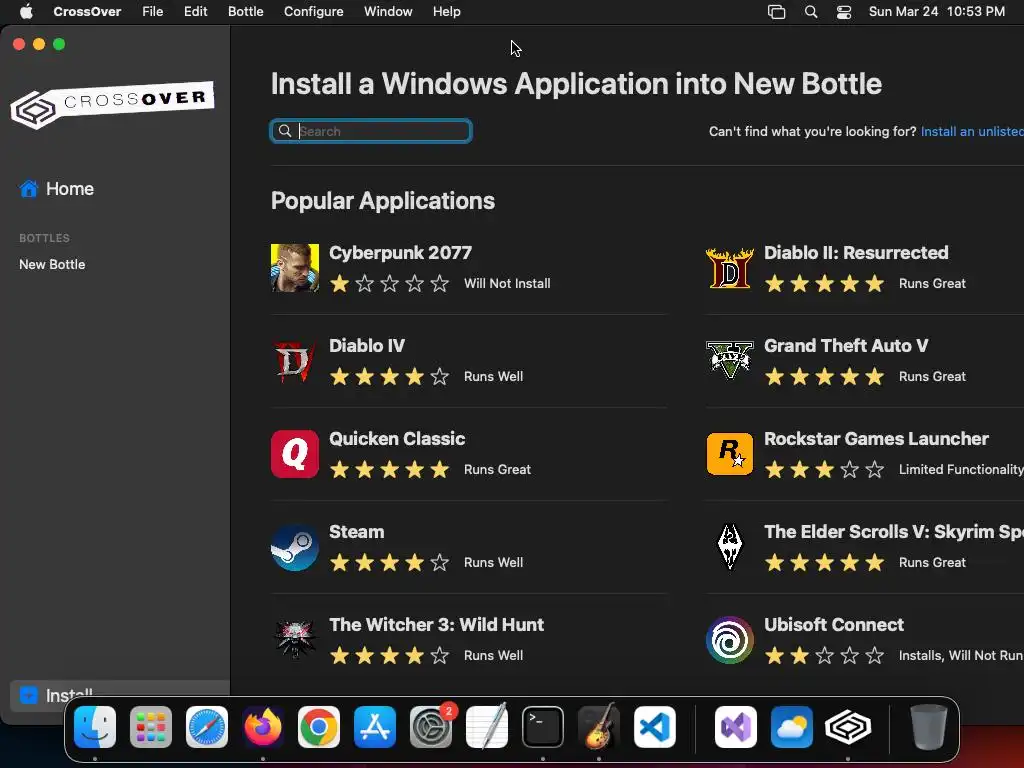The image size is (1024, 768).
Task: Select The Witcher 3: Wild Hunt title
Action: click(436, 625)
